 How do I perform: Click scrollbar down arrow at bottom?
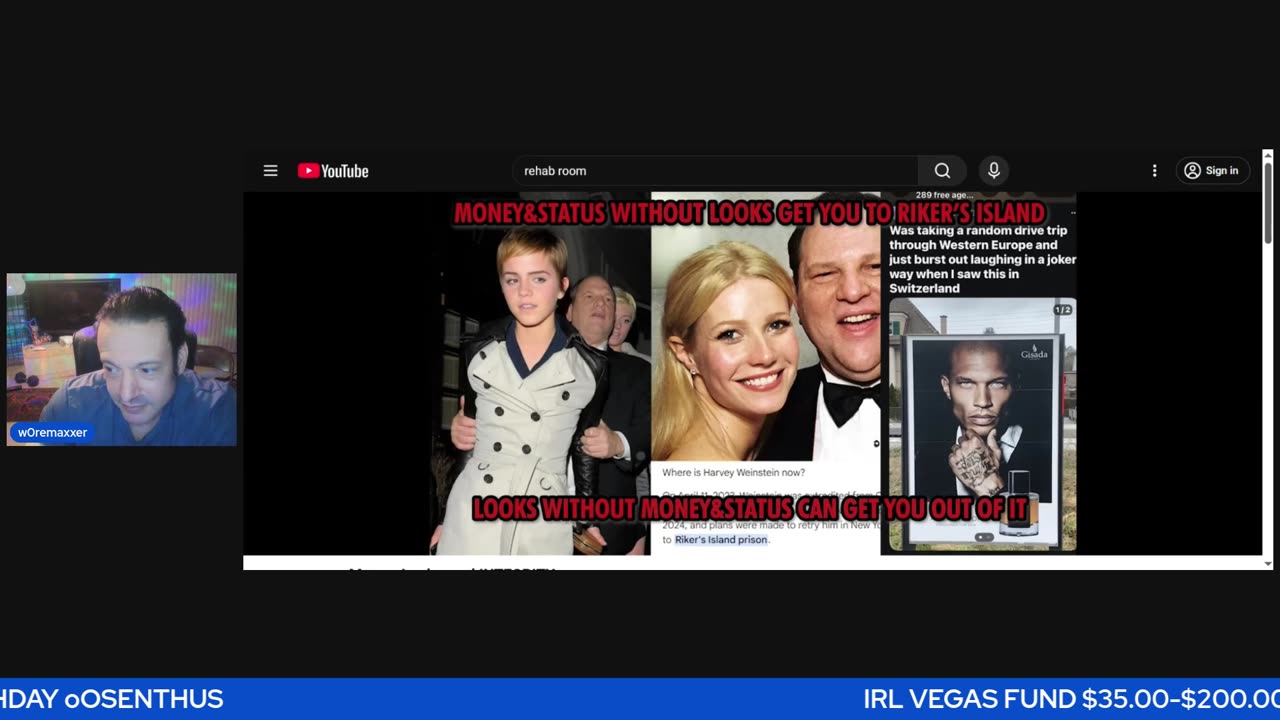[x=1268, y=564]
